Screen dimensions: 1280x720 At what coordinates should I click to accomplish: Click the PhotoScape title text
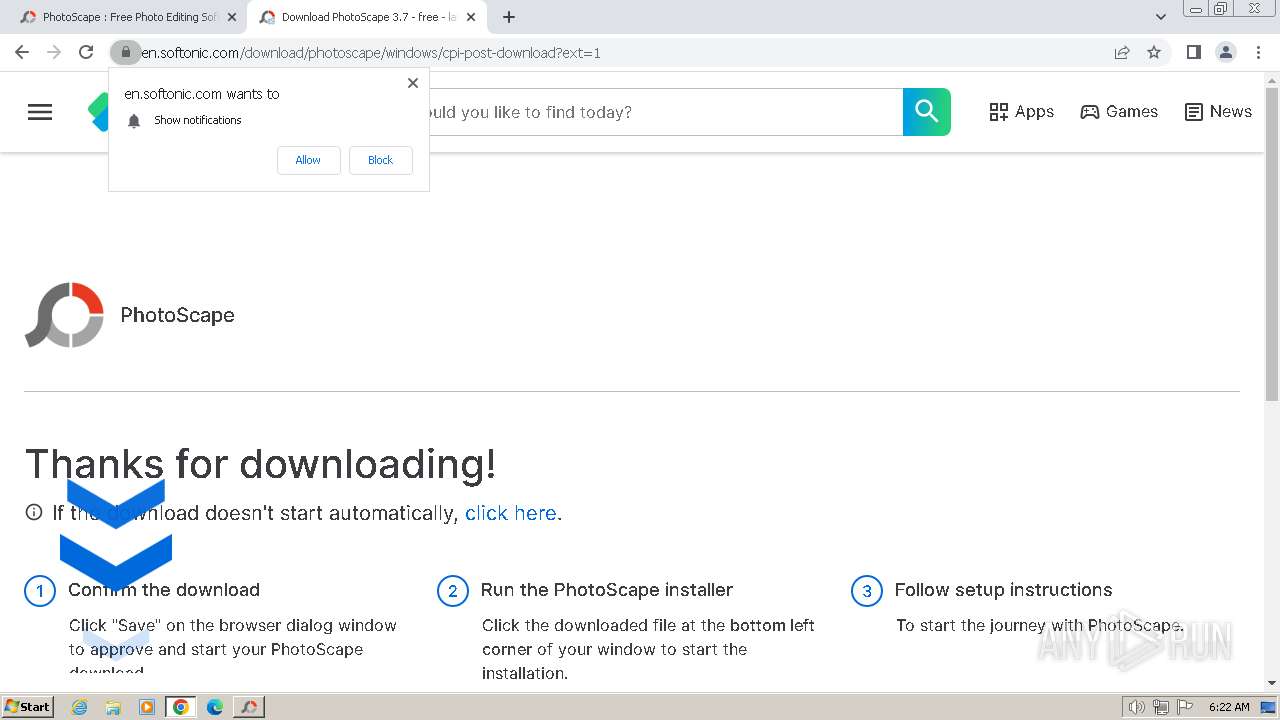pos(177,315)
